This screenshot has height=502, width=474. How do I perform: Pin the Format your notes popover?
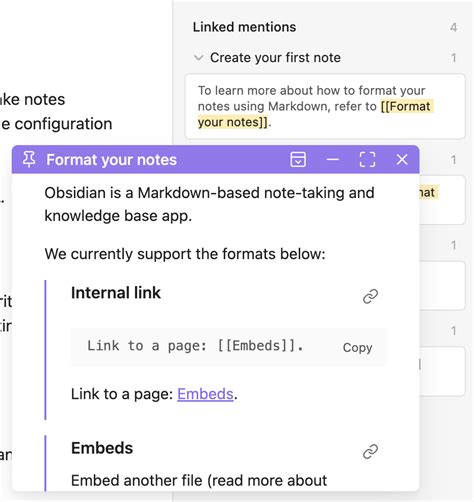[29, 160]
